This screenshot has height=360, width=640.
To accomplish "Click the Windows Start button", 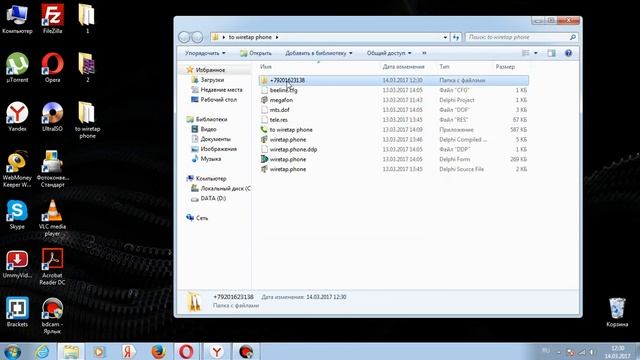I will pyautogui.click(x=12, y=351).
